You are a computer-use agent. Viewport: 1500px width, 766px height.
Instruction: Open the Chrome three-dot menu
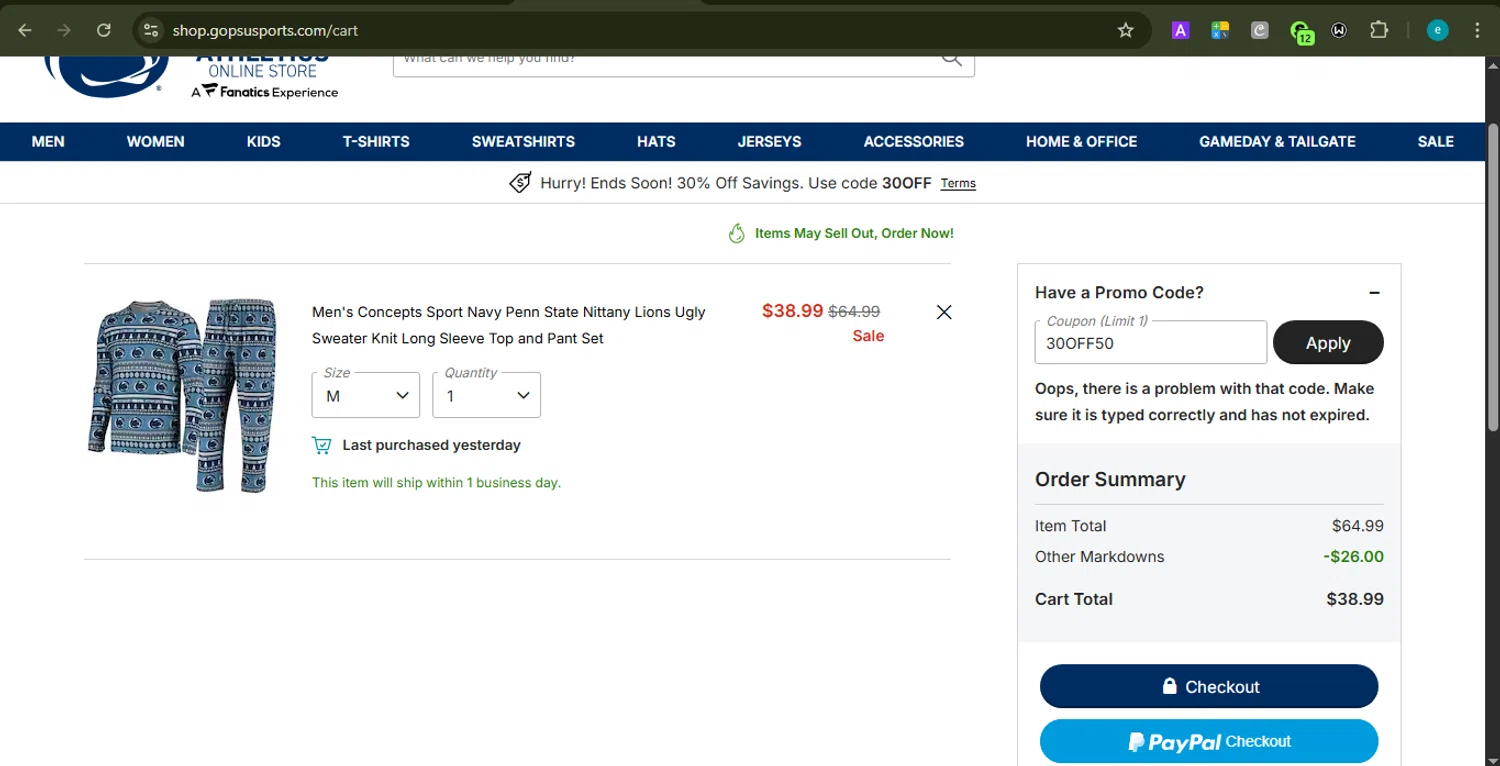1477,30
